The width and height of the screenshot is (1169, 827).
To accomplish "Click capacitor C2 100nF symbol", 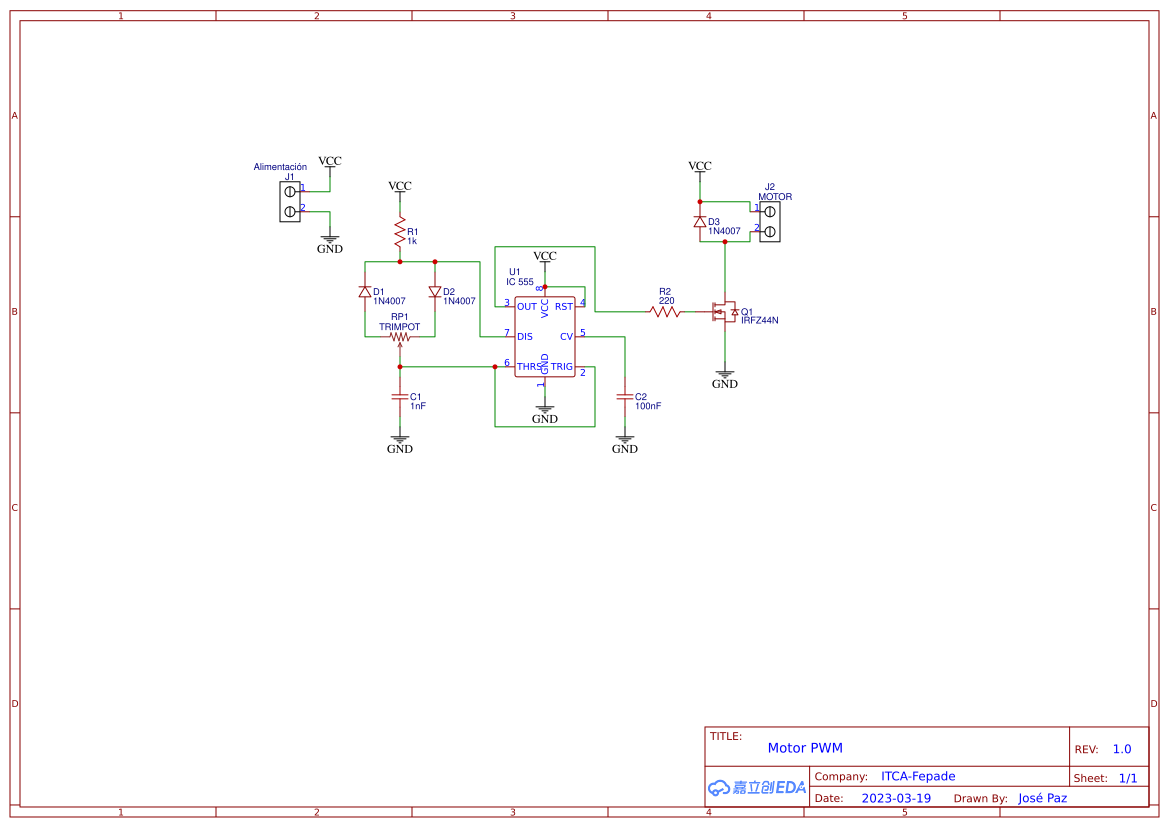I will (x=625, y=398).
